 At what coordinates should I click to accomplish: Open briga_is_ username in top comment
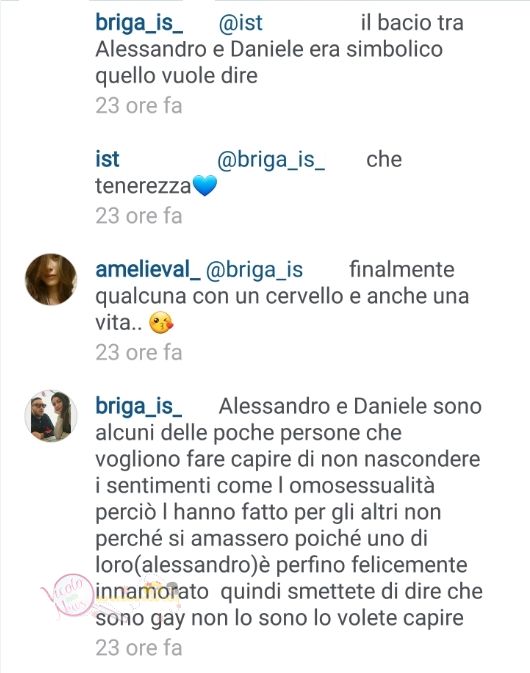click(139, 23)
